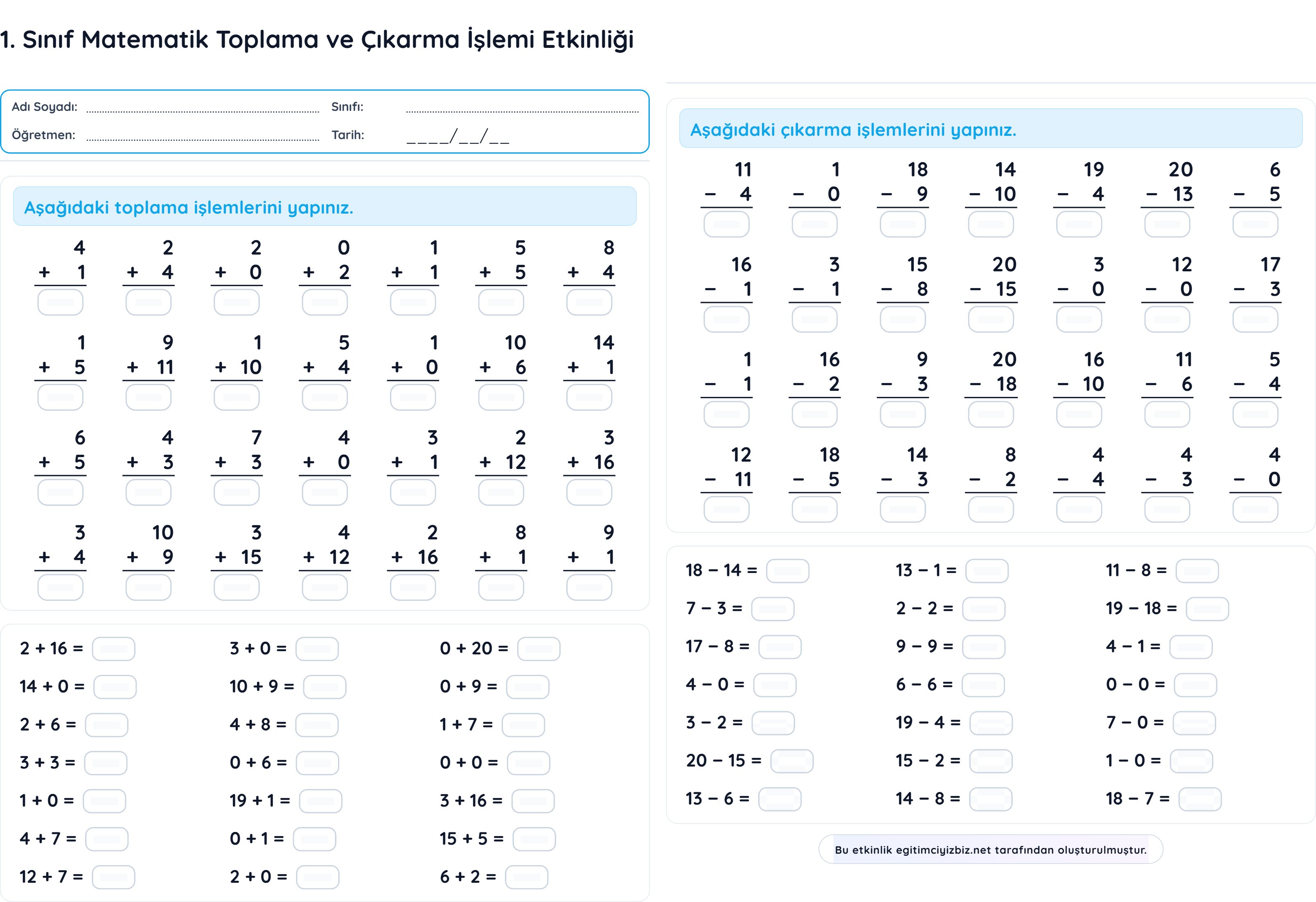This screenshot has width=1316, height=902.
Task: Click the answer box next to 13 − 6 =
Action: (780, 799)
